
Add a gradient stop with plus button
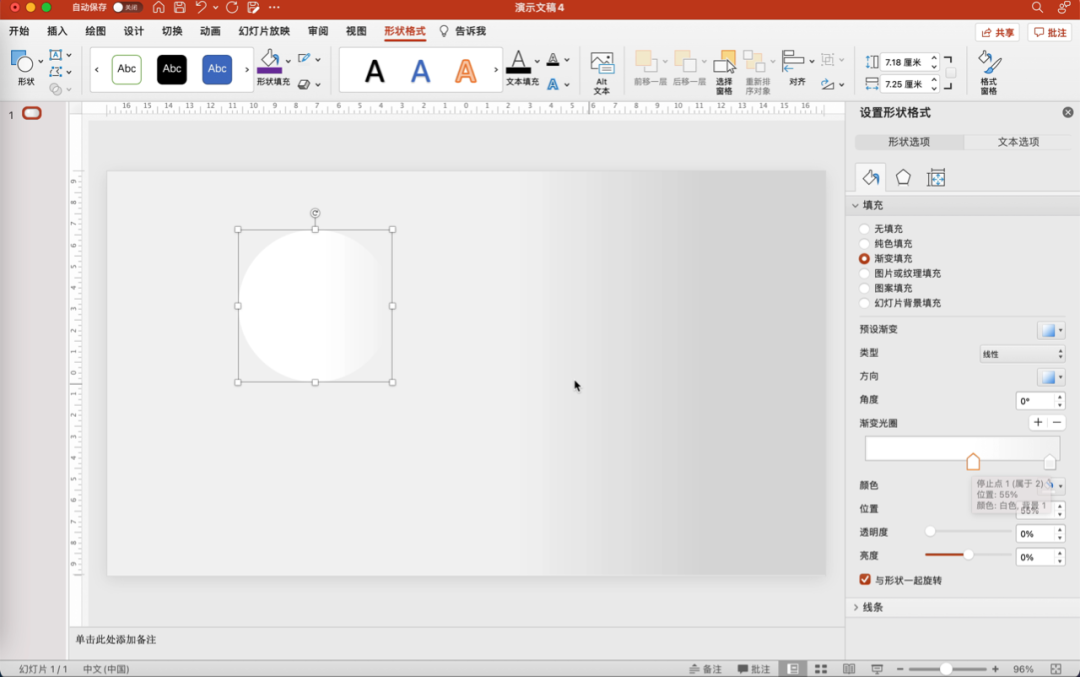(1037, 422)
